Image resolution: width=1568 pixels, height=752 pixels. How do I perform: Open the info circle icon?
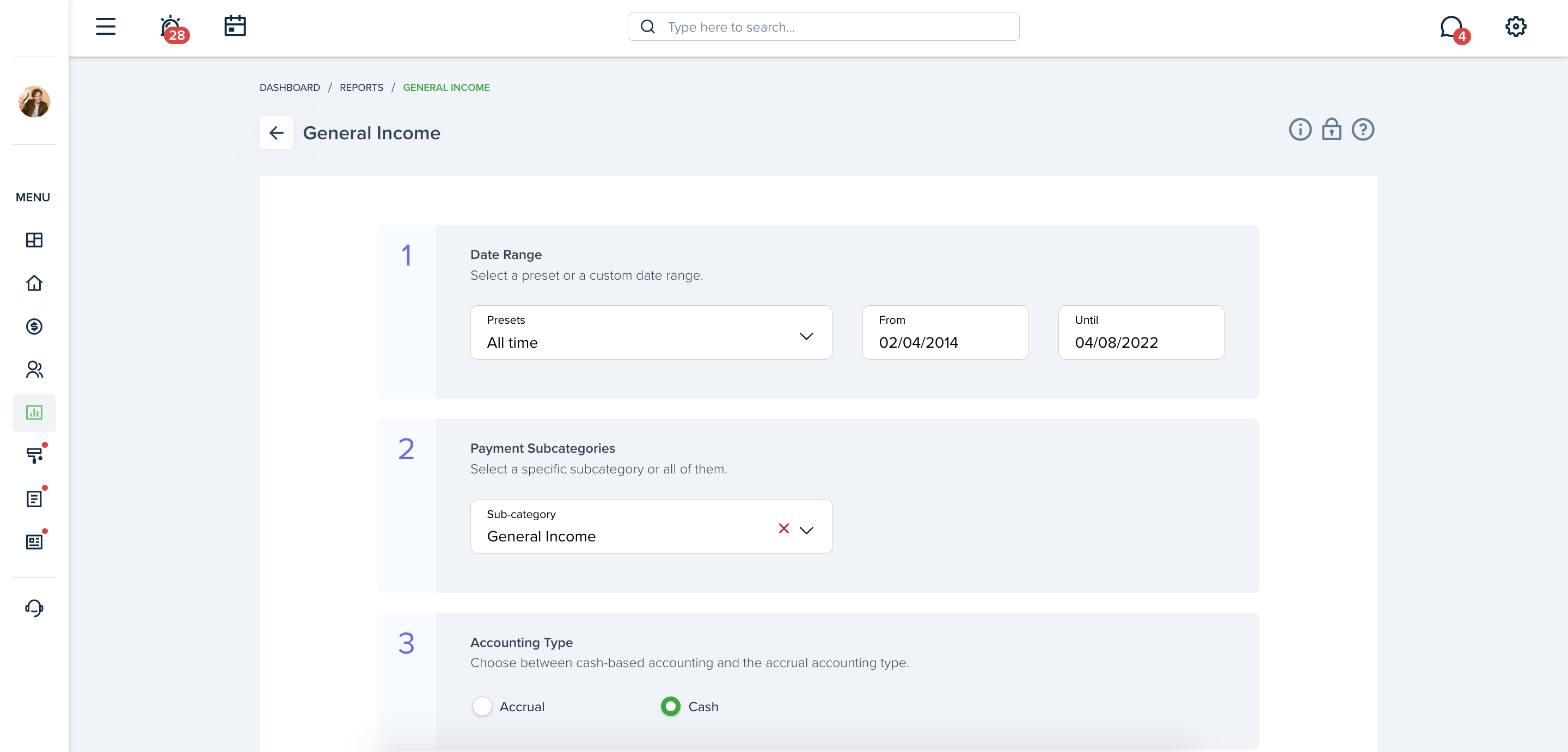tap(1300, 130)
